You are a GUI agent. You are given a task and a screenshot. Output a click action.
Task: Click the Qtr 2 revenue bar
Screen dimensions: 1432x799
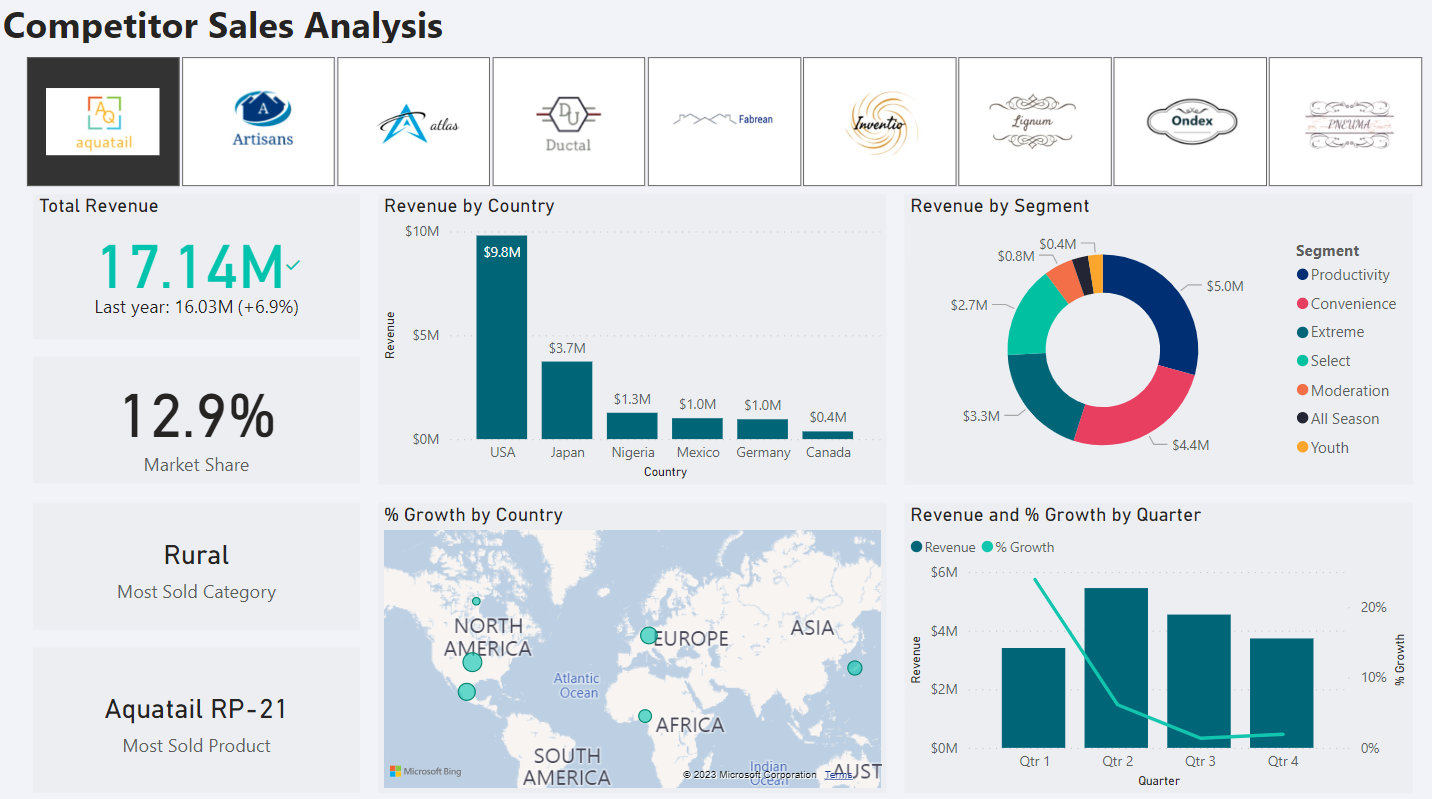[1116, 668]
